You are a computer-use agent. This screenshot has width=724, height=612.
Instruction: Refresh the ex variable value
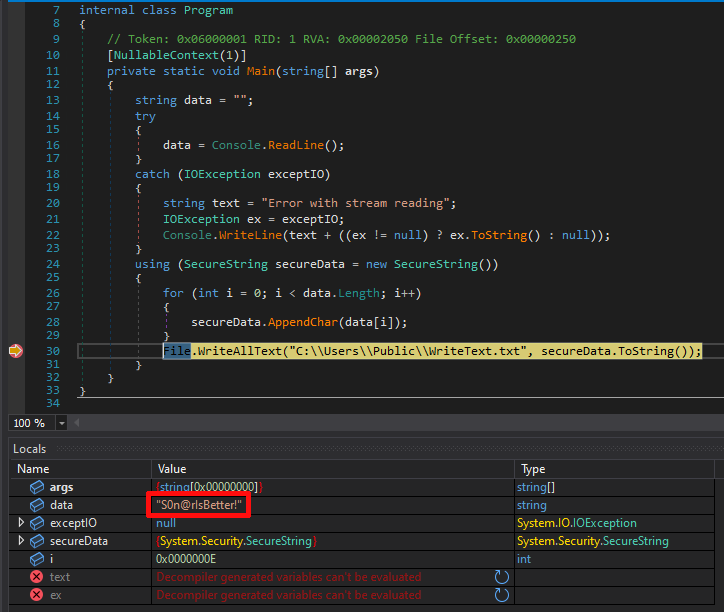pos(502,595)
